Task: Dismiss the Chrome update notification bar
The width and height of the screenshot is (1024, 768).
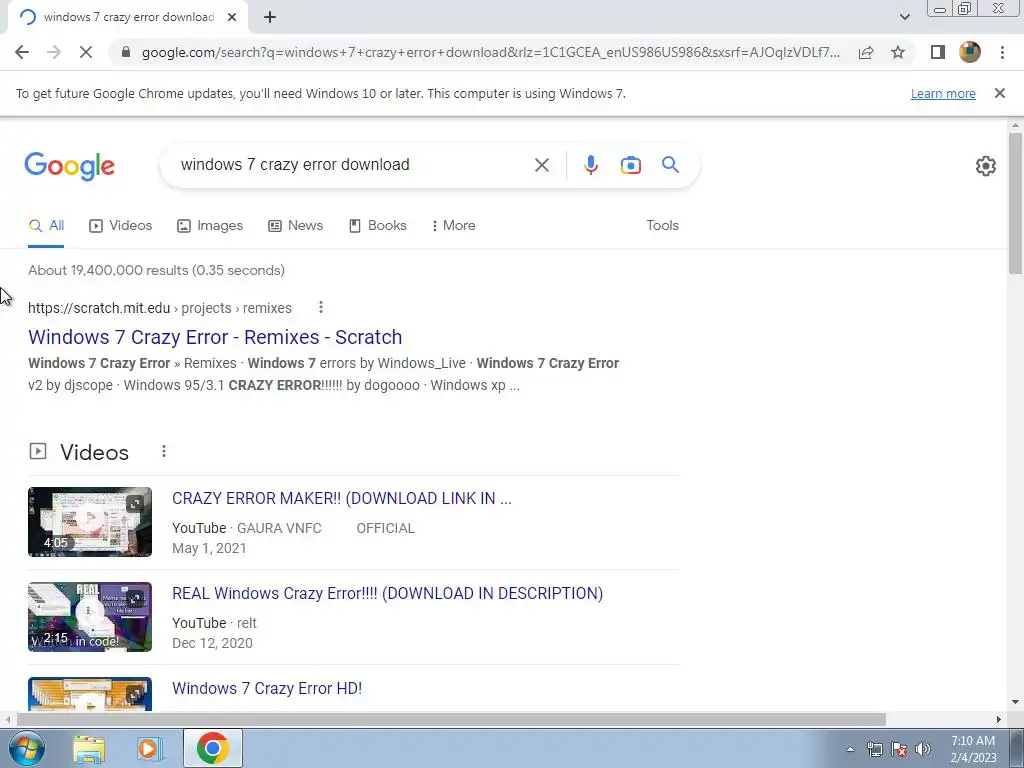Action: tap(999, 93)
